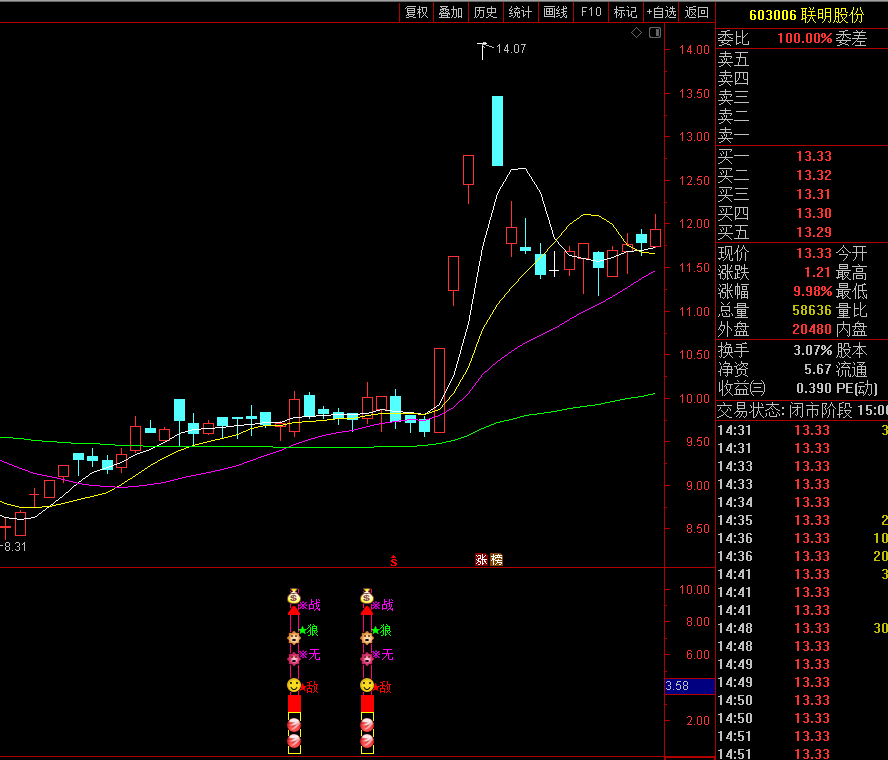Click the 涨 badge icon

(x=481, y=560)
